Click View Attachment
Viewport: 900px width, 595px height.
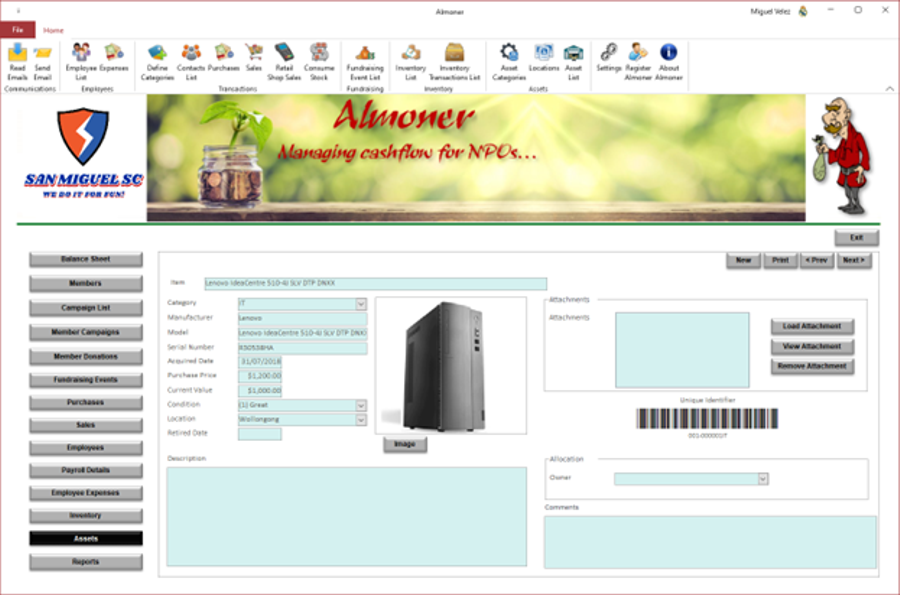[x=812, y=347]
